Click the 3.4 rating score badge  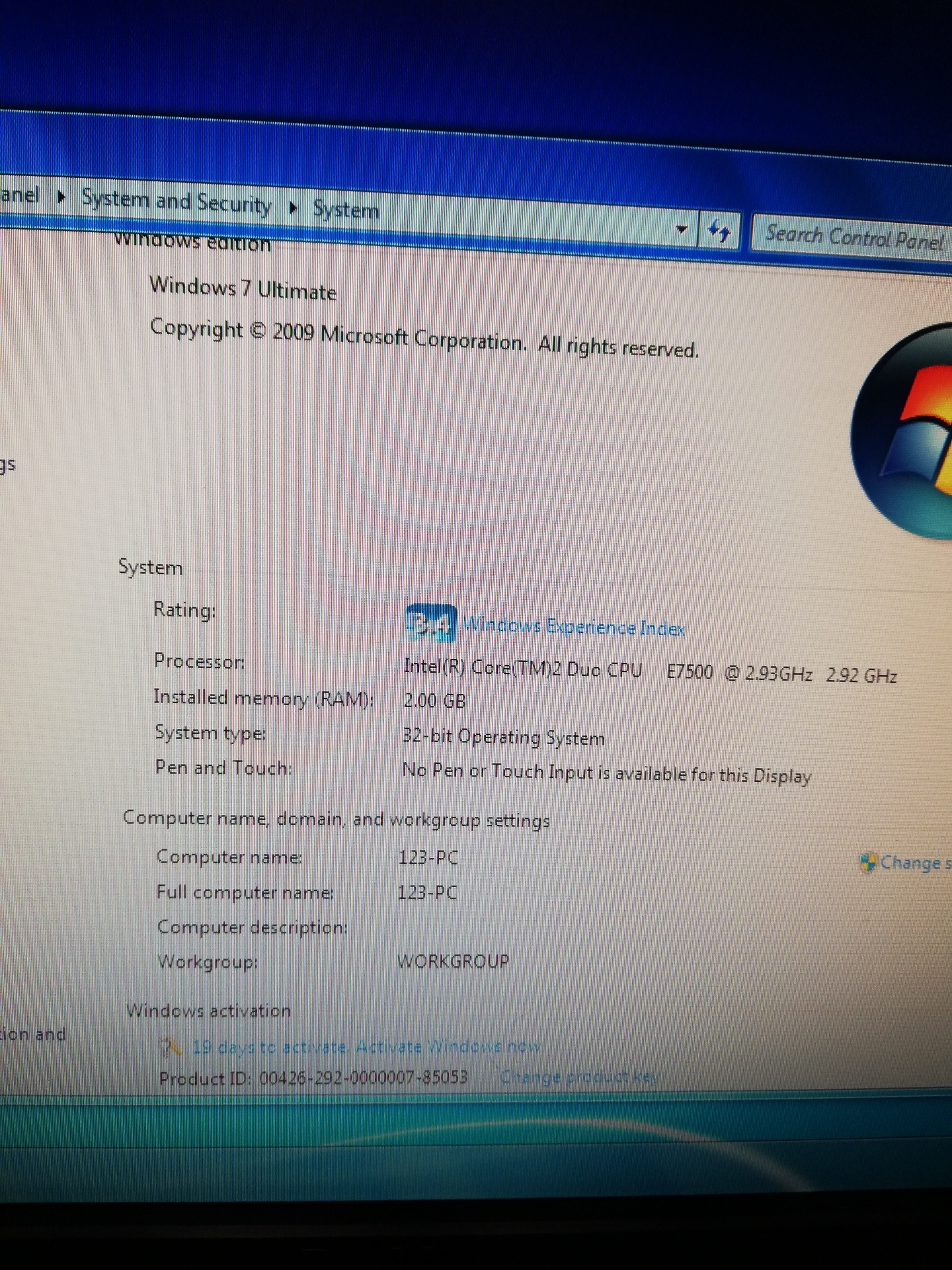click(x=430, y=622)
